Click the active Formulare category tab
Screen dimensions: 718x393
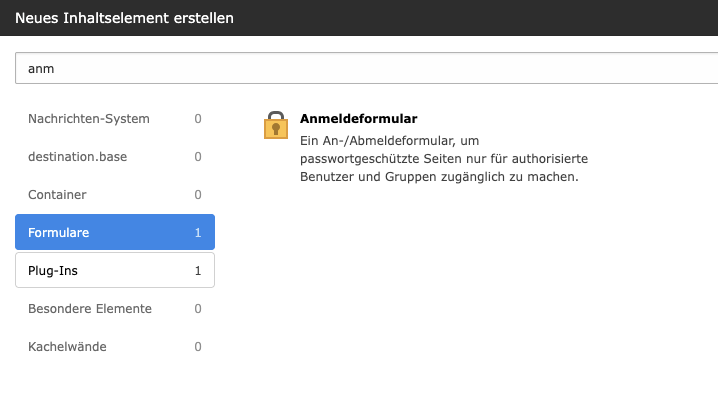point(115,232)
